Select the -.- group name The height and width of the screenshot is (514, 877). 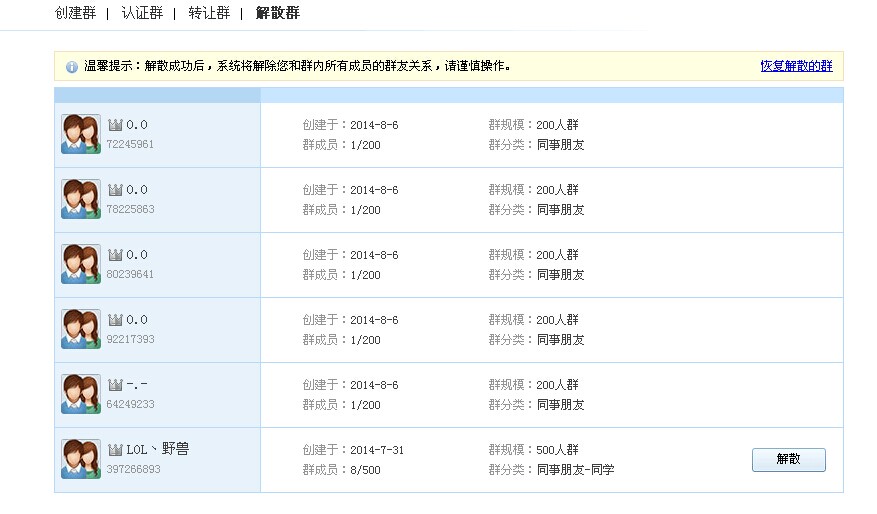[137, 384]
